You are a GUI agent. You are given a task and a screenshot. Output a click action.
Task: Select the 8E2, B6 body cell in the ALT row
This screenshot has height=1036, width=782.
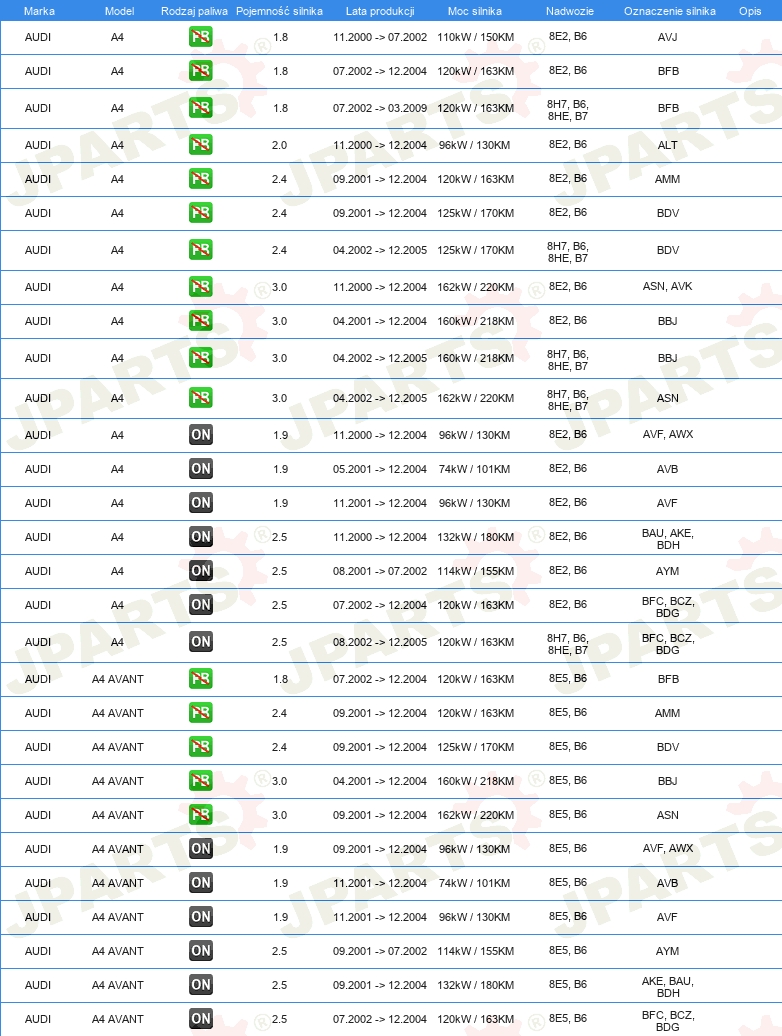[568, 144]
